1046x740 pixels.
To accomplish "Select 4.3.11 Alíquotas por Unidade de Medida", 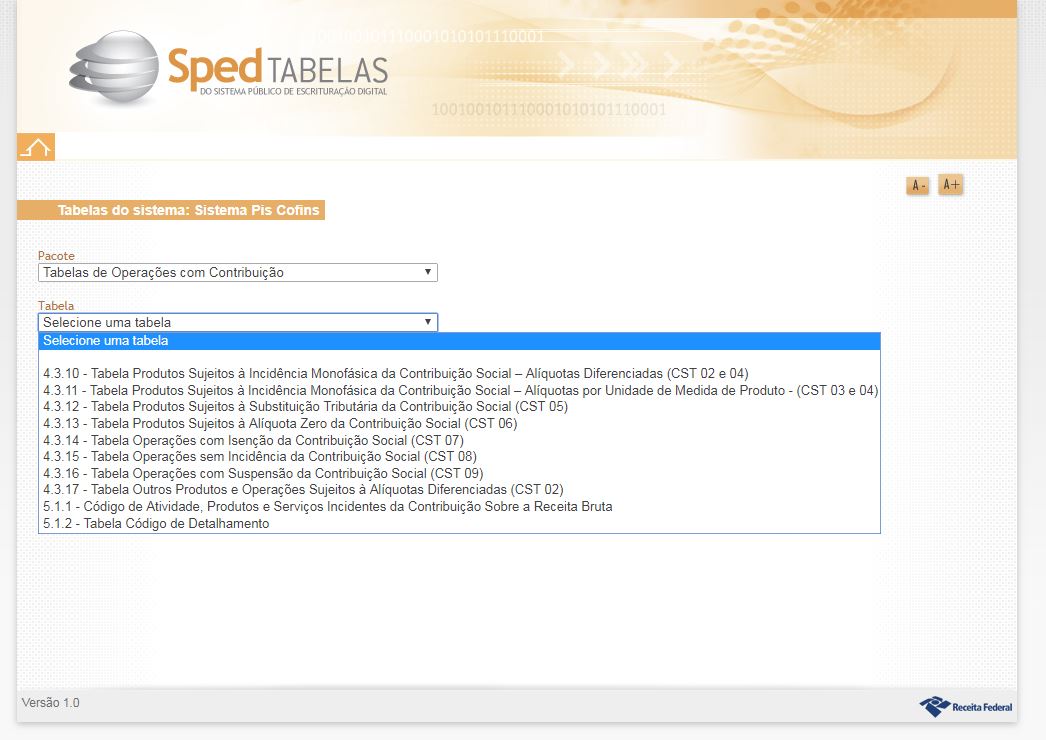I will click(x=459, y=390).
